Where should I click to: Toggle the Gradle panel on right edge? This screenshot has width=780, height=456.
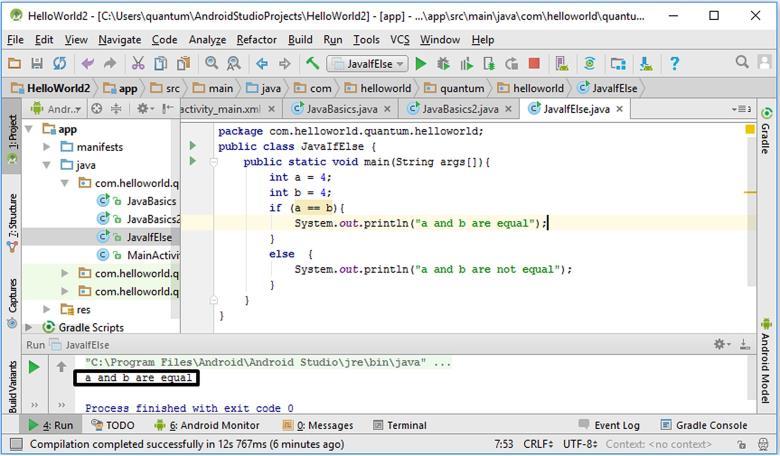[766, 130]
